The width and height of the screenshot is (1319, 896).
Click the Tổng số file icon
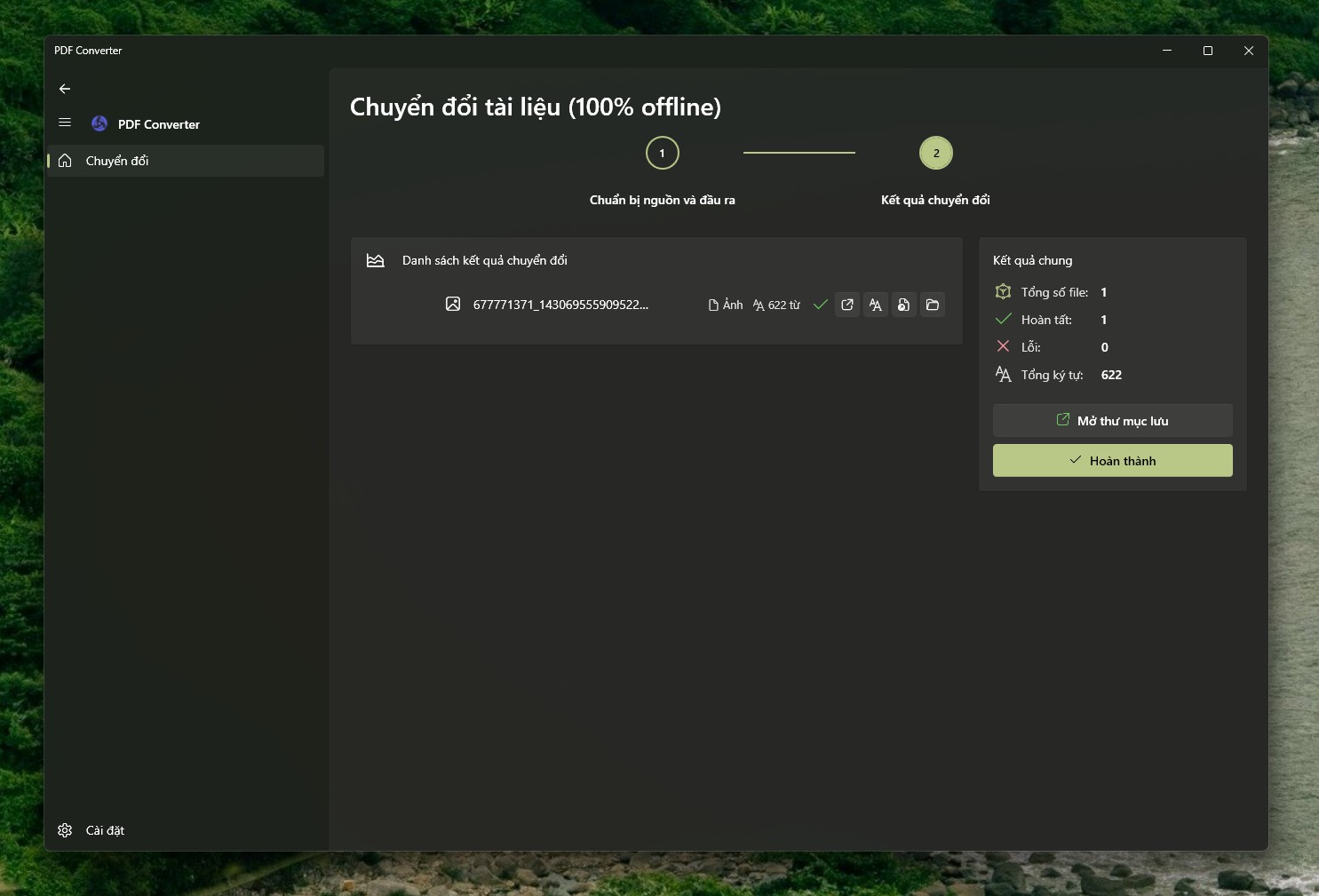pyautogui.click(x=1004, y=291)
